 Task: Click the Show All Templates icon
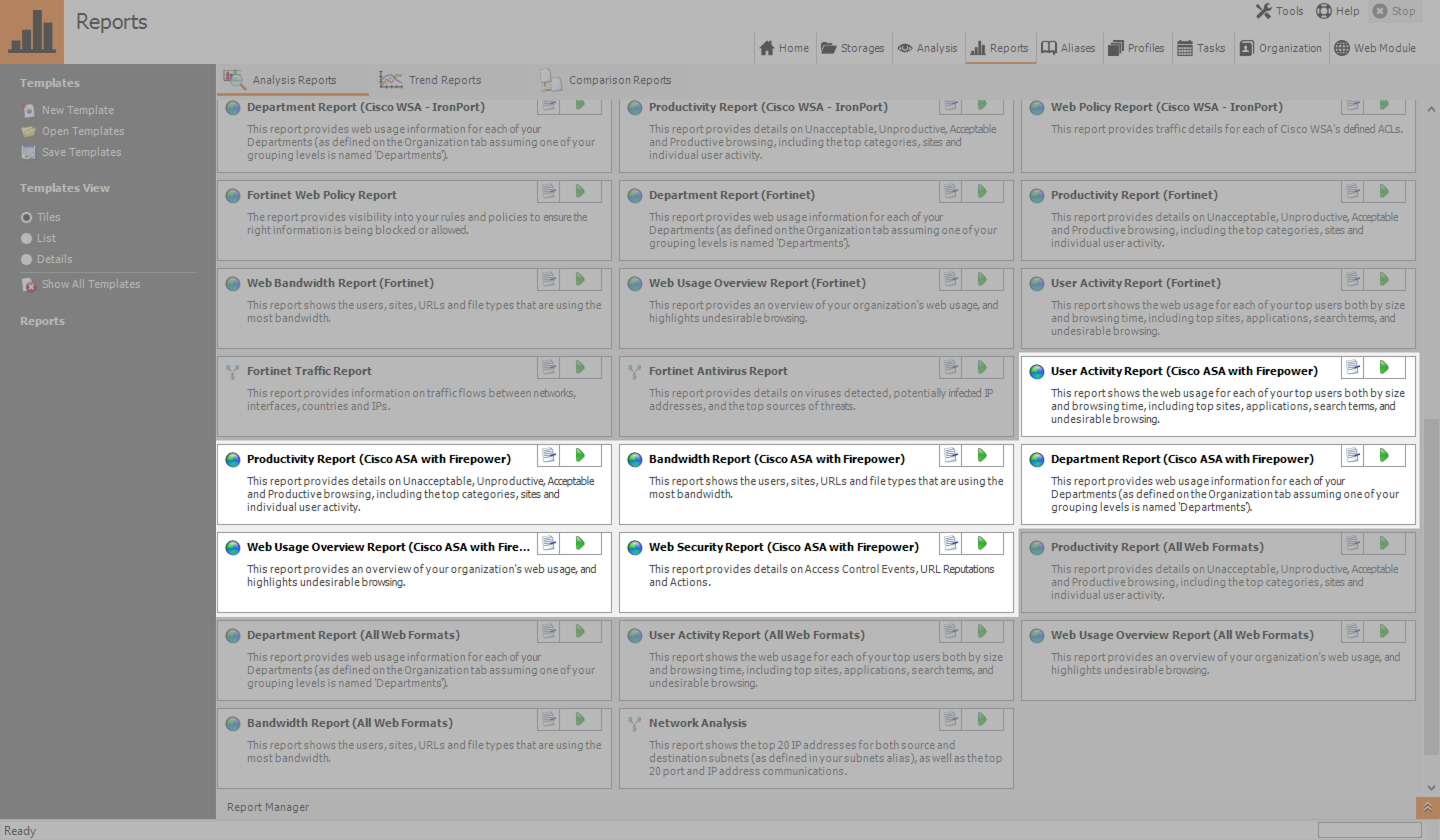pos(28,284)
